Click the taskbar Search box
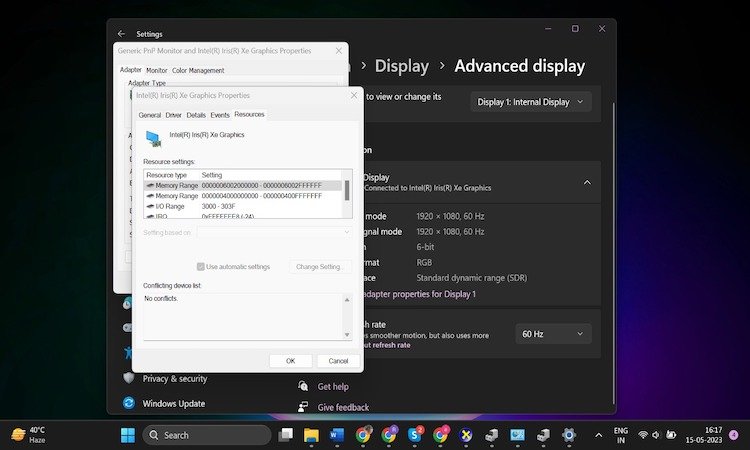This screenshot has height=450, width=750. [207, 435]
